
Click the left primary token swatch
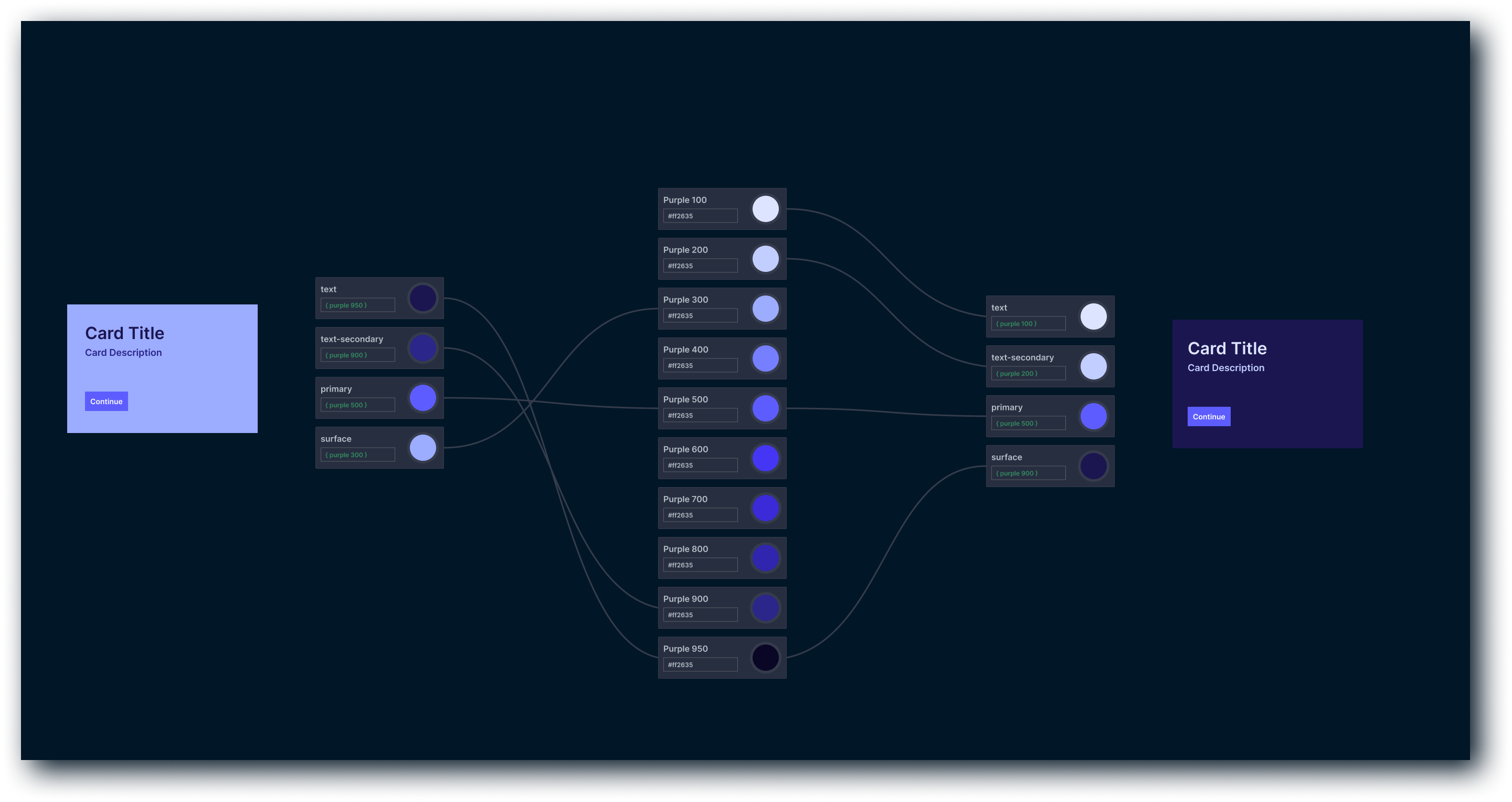422,398
